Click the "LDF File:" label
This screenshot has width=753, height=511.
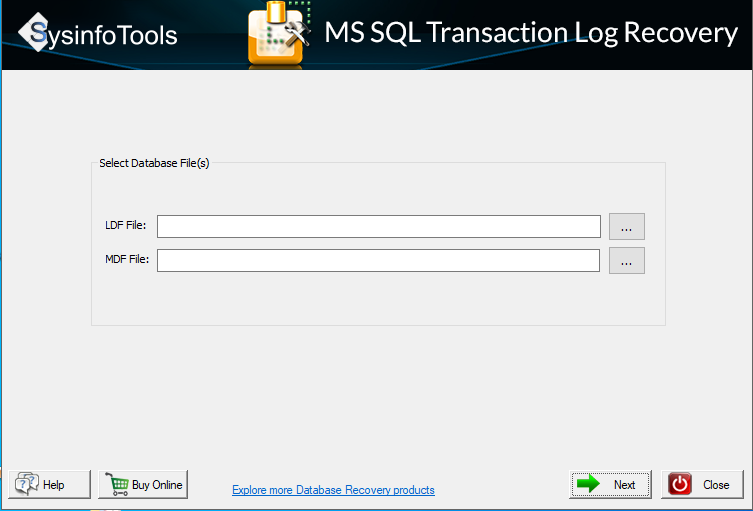126,227
